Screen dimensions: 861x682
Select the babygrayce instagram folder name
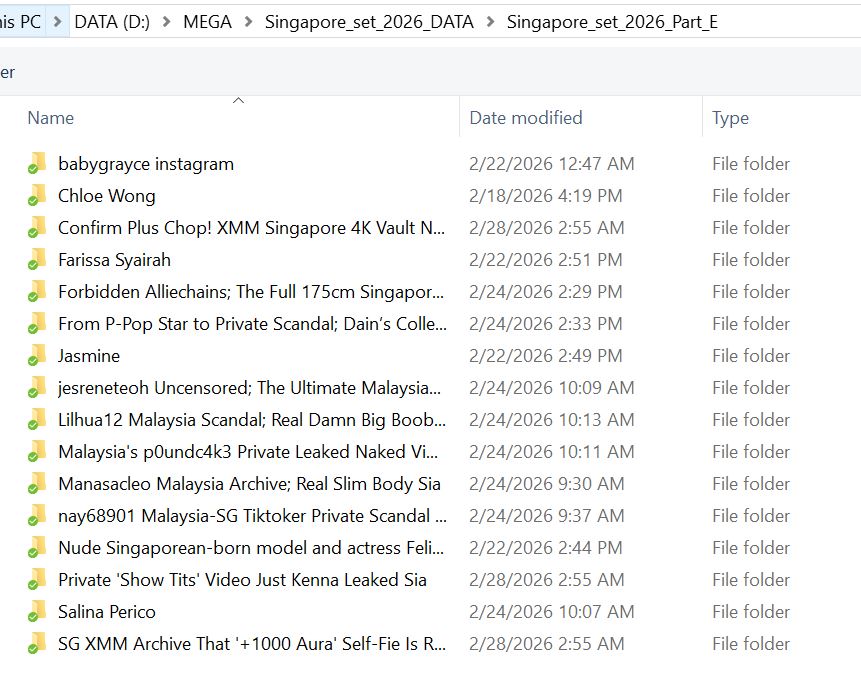click(146, 164)
